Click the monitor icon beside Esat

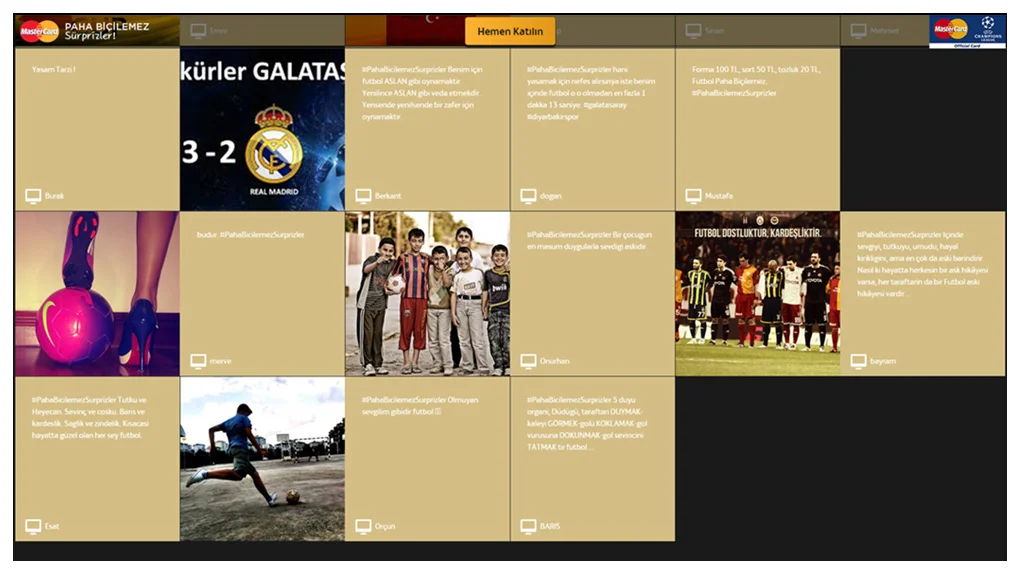33,526
